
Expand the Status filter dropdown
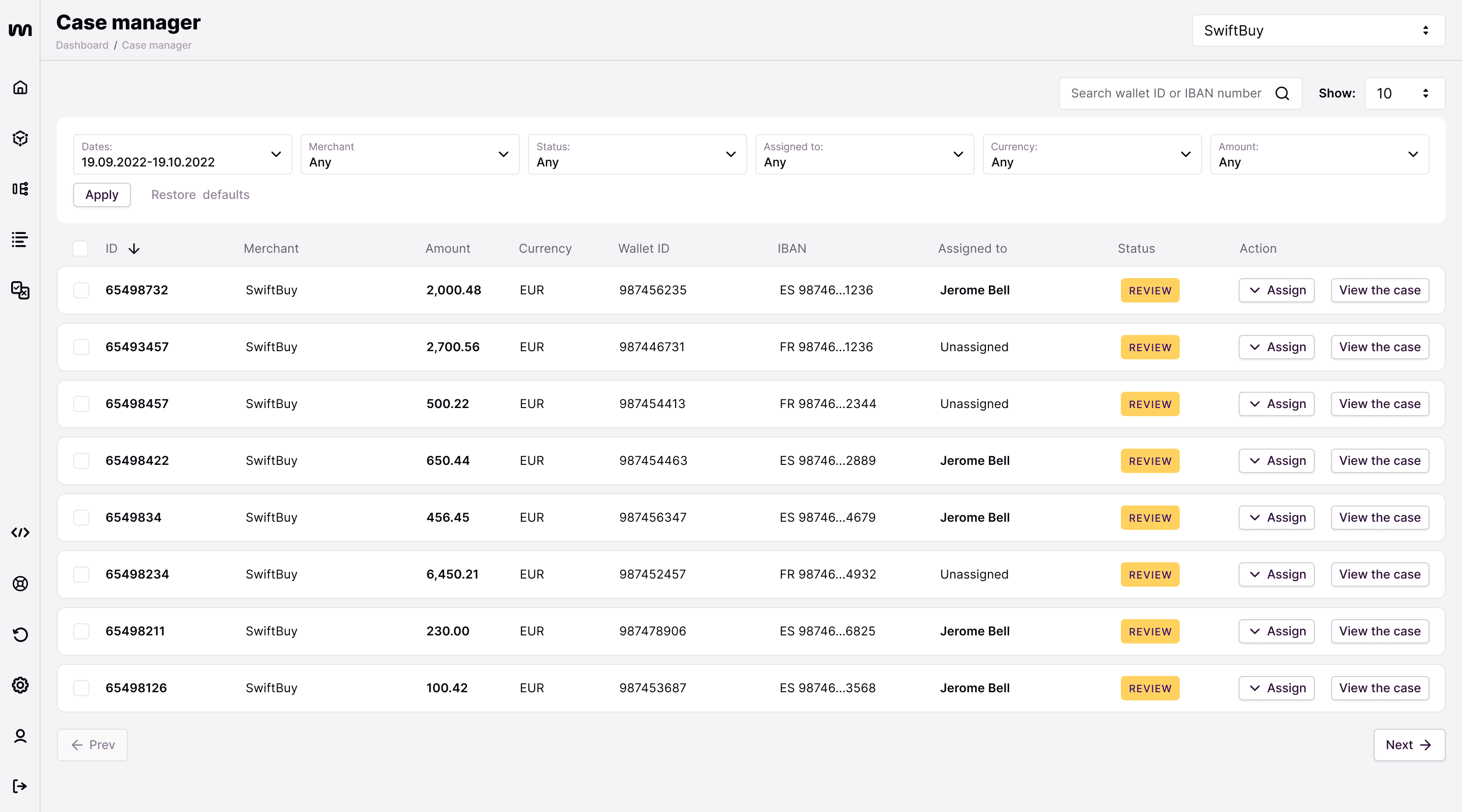pyautogui.click(x=637, y=154)
